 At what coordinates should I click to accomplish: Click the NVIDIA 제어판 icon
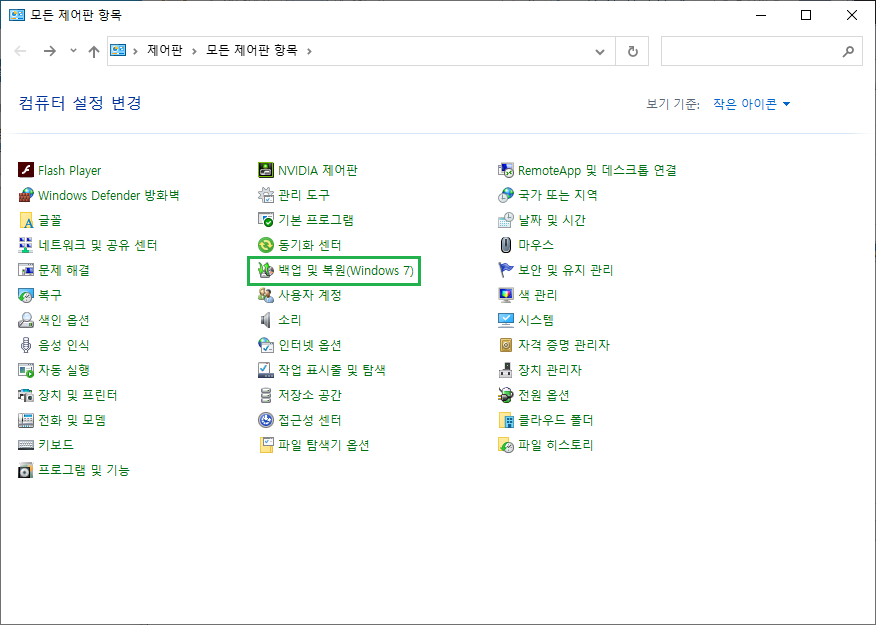266,170
